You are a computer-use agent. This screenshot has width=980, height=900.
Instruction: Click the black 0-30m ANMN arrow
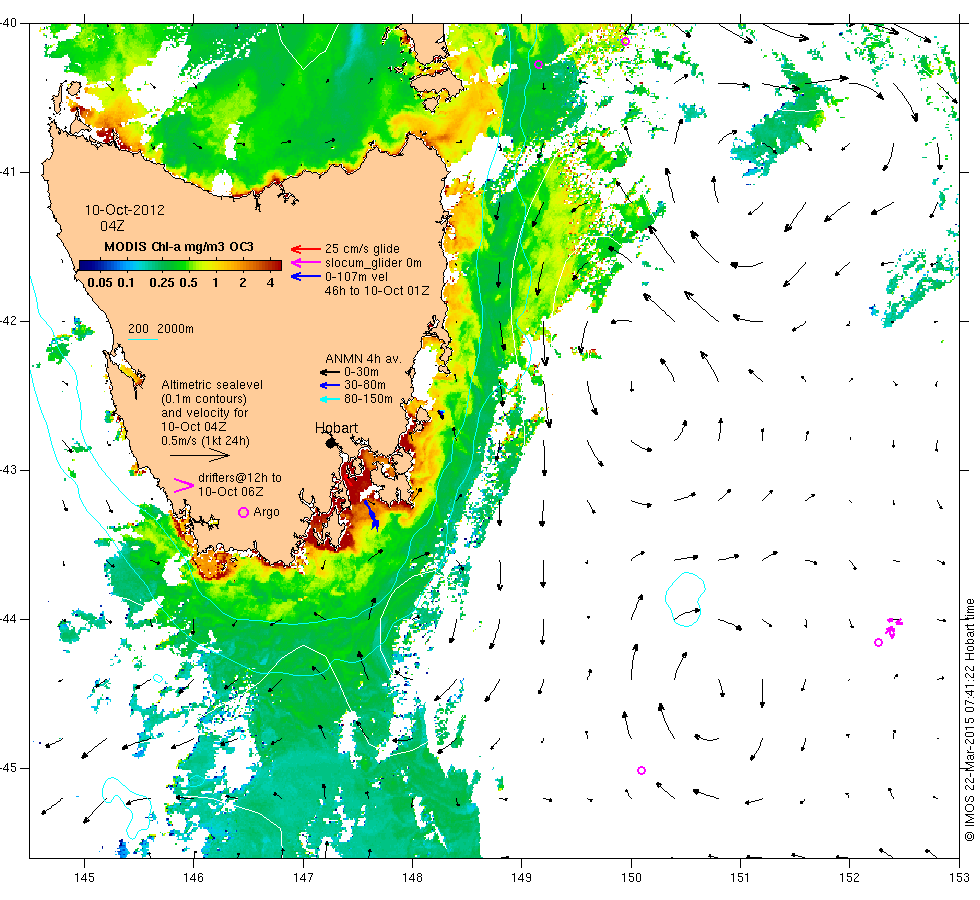click(x=330, y=372)
